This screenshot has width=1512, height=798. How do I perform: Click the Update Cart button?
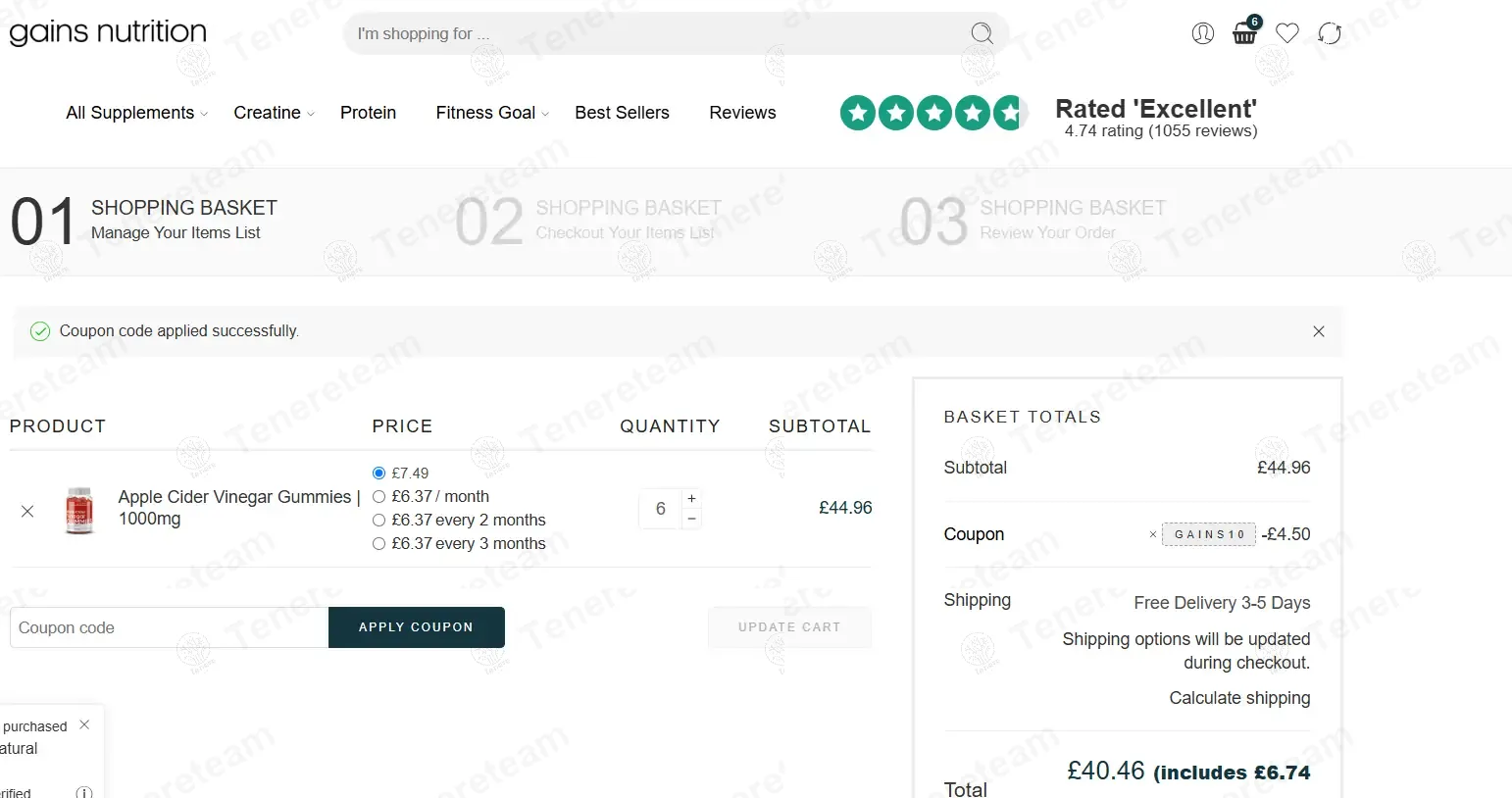(x=789, y=627)
